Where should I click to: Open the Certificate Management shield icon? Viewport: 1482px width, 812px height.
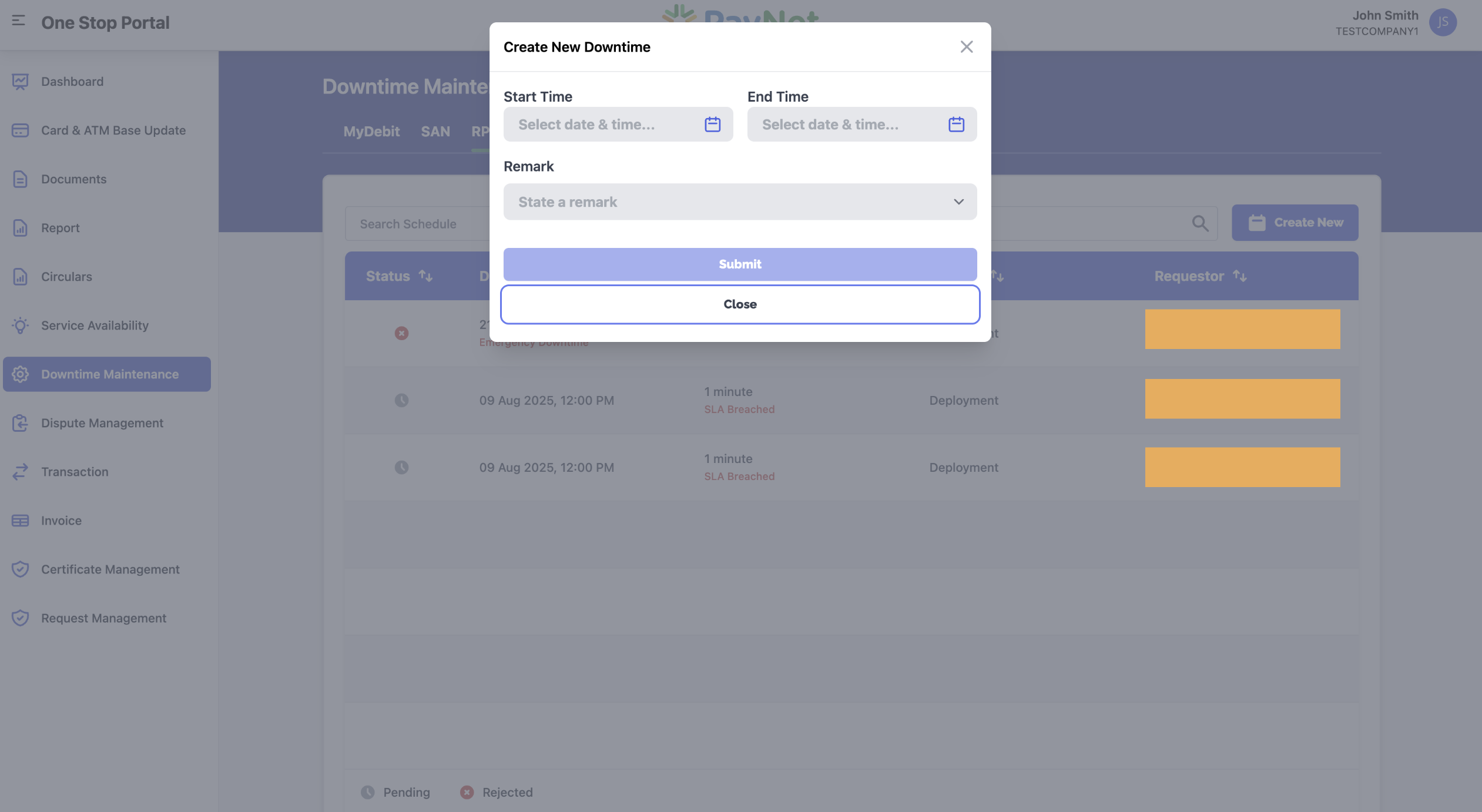(21, 569)
